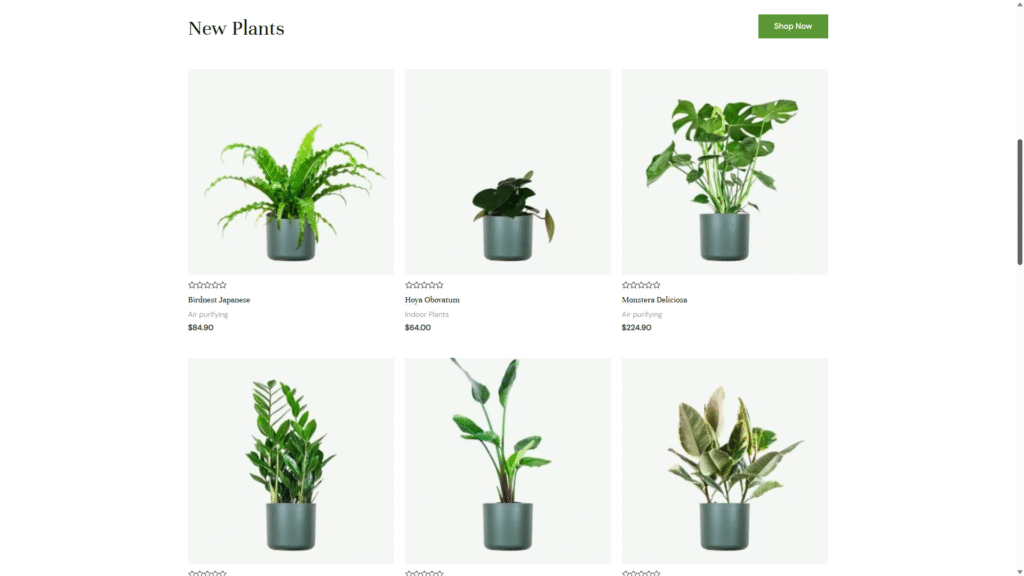Click the green Shop Now button
This screenshot has height=576, width=1024.
pos(793,26)
